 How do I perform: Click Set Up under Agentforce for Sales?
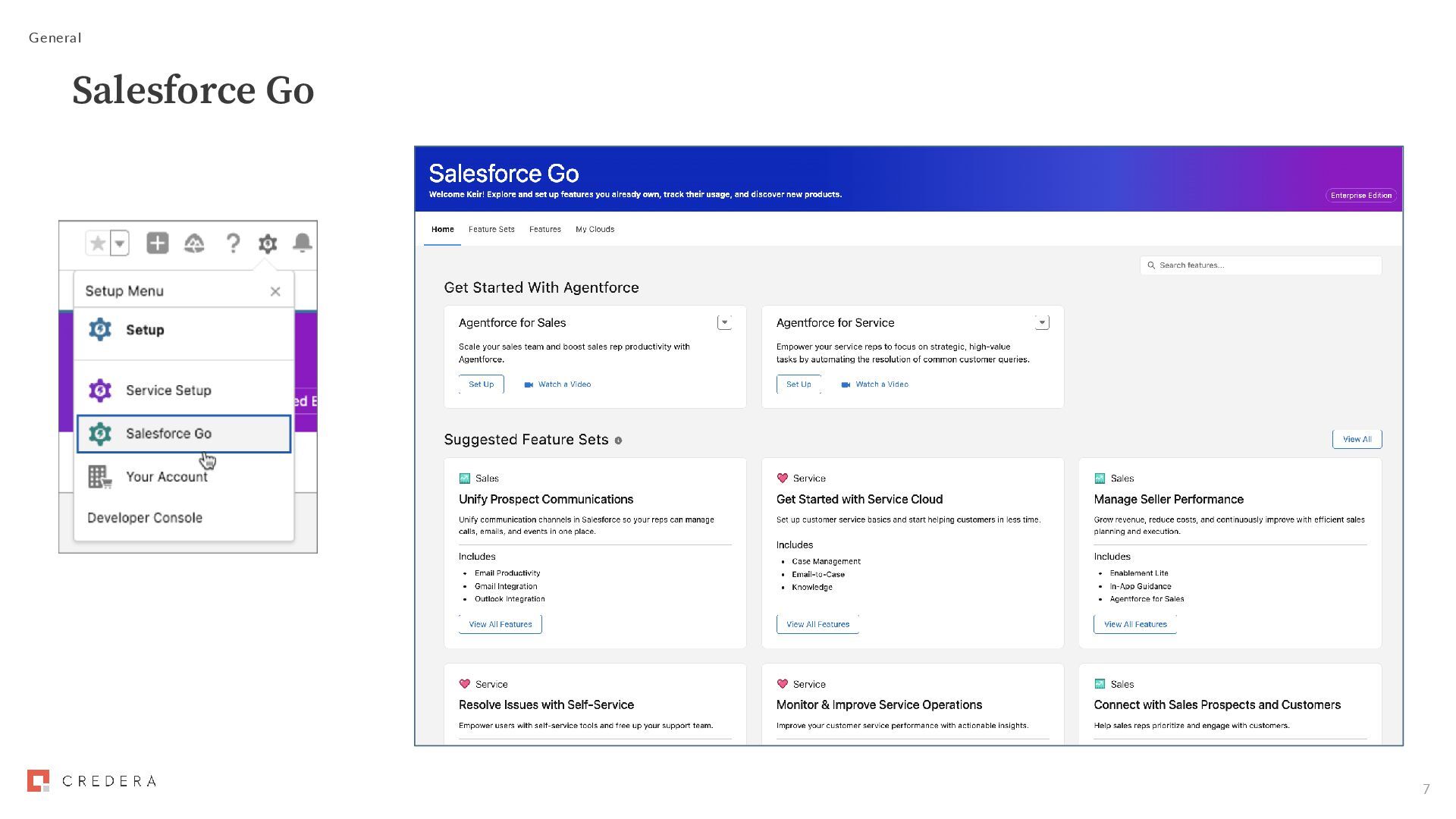tap(481, 384)
